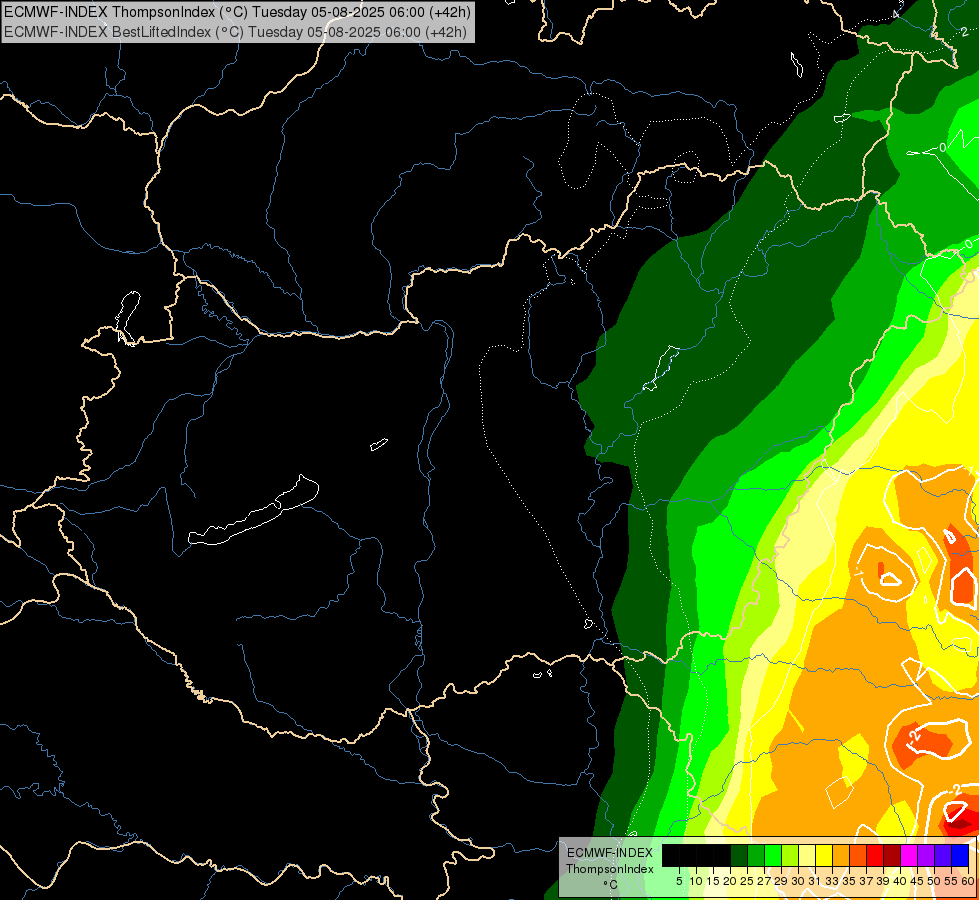This screenshot has width=979, height=900.
Task: Click the blue 55–60 legend swatch
Action: (960, 855)
